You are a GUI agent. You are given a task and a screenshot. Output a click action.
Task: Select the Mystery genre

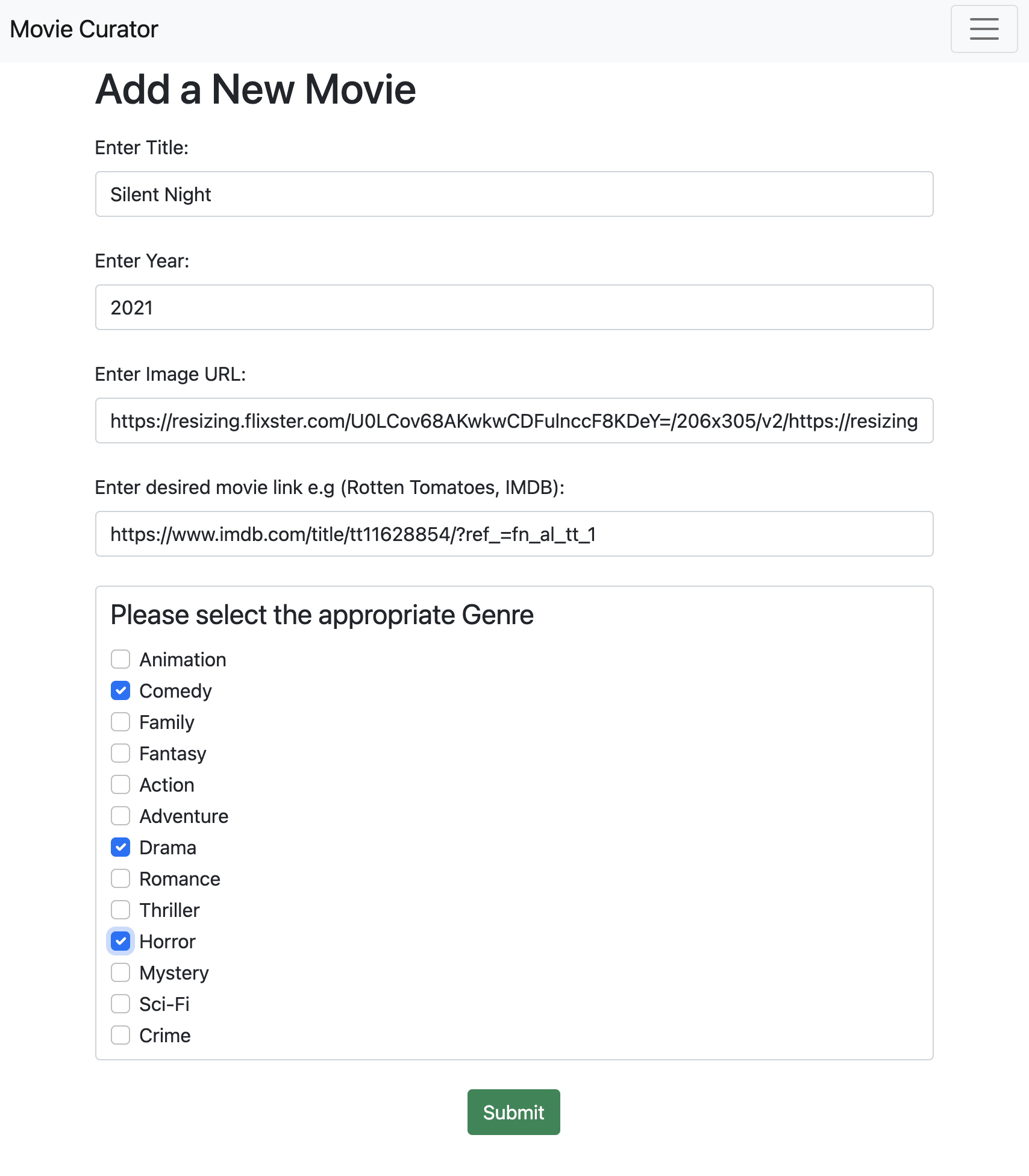pyautogui.click(x=120, y=972)
